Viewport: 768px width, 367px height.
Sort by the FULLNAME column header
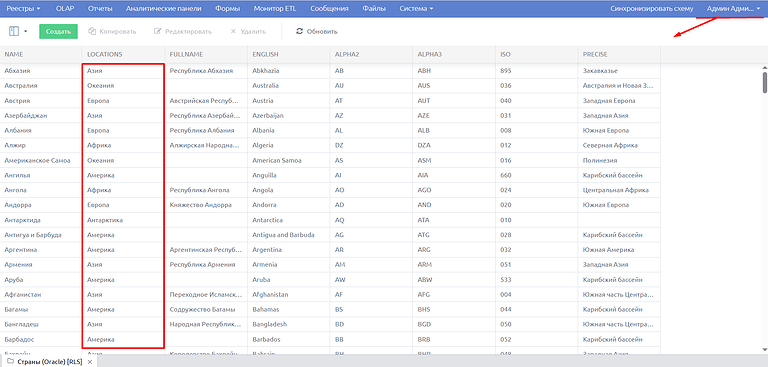(x=206, y=54)
